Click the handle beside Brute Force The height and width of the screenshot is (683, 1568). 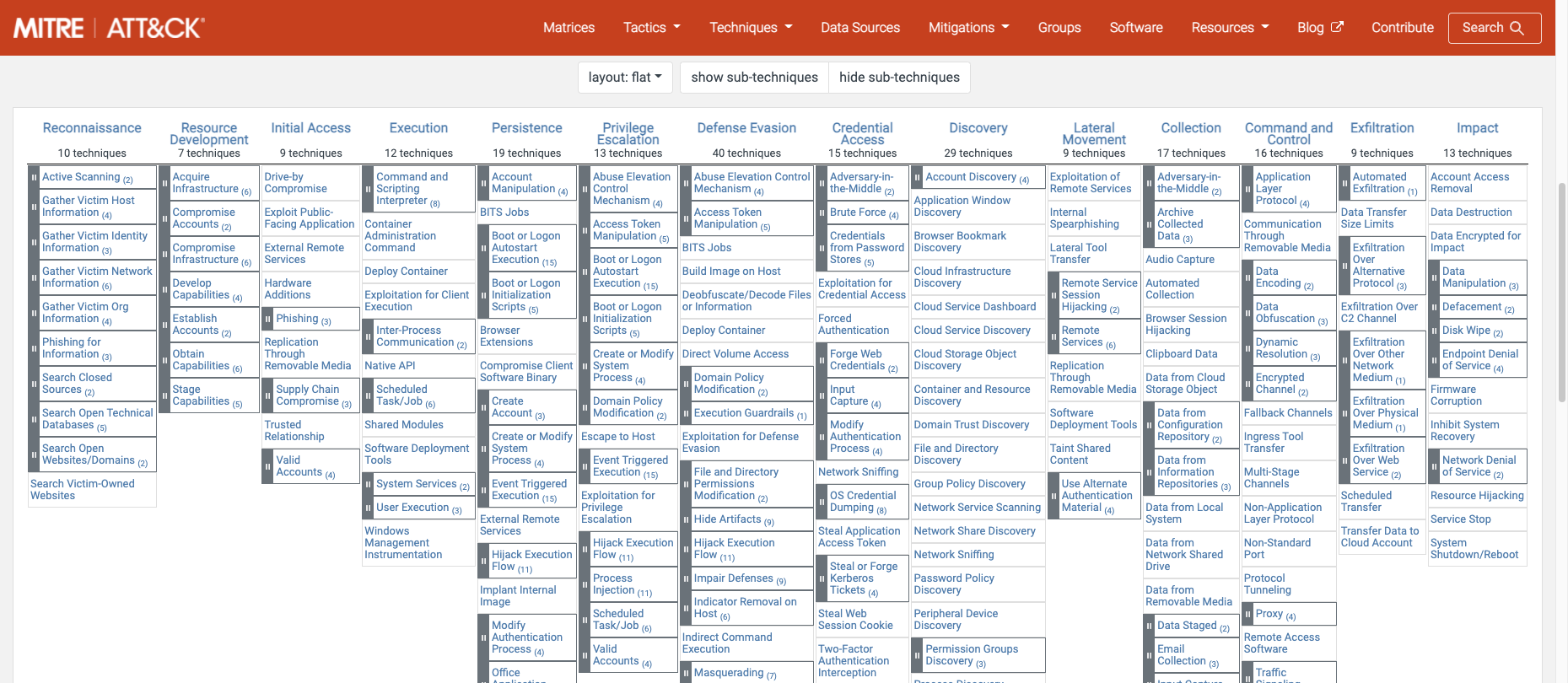pos(822,212)
